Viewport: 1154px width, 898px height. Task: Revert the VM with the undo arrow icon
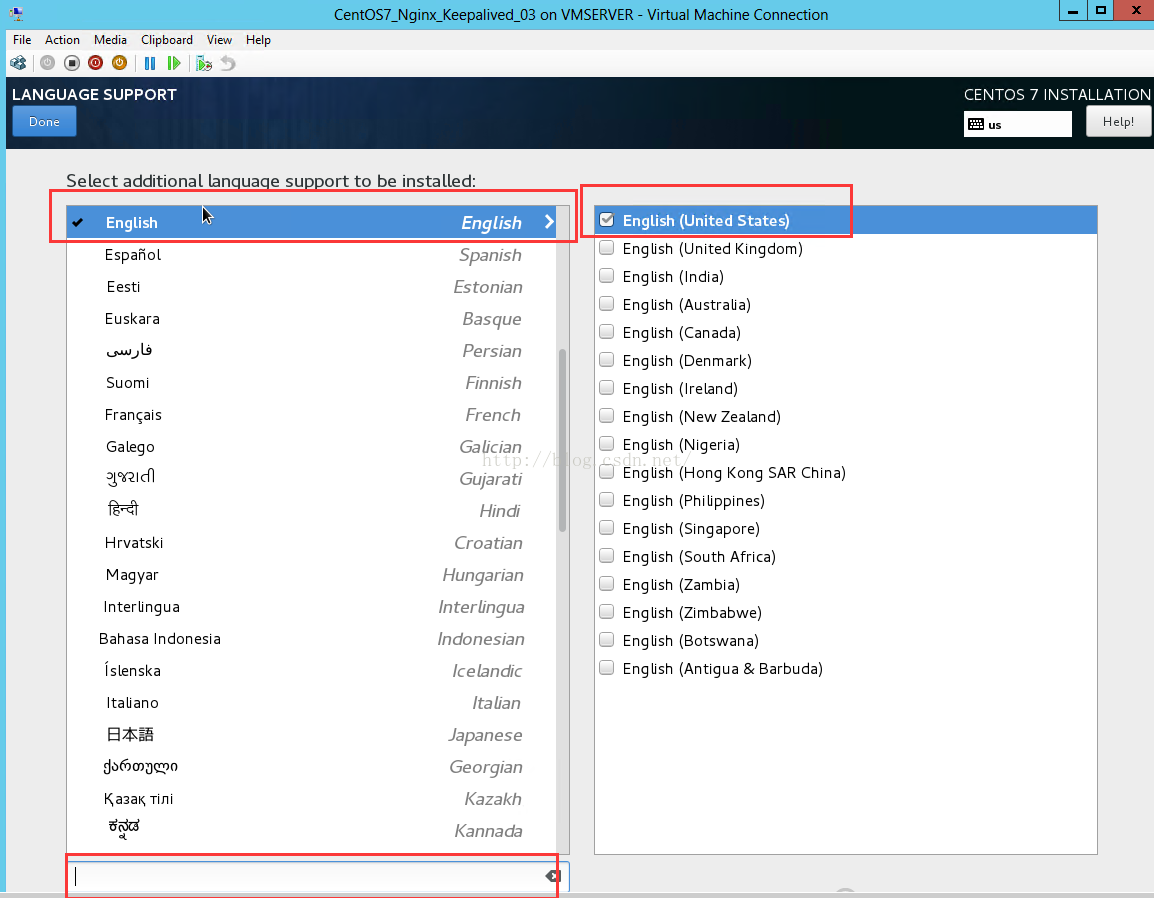point(228,63)
